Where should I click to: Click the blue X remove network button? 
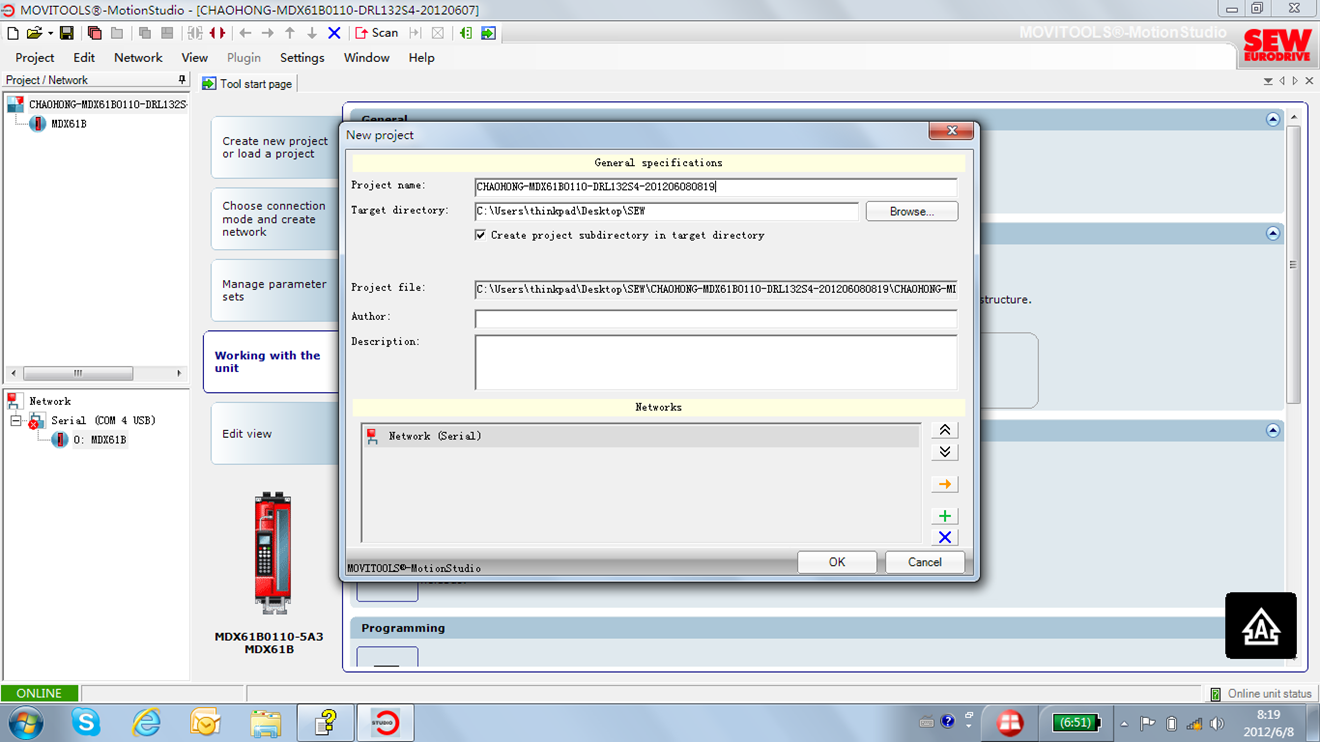[944, 538]
